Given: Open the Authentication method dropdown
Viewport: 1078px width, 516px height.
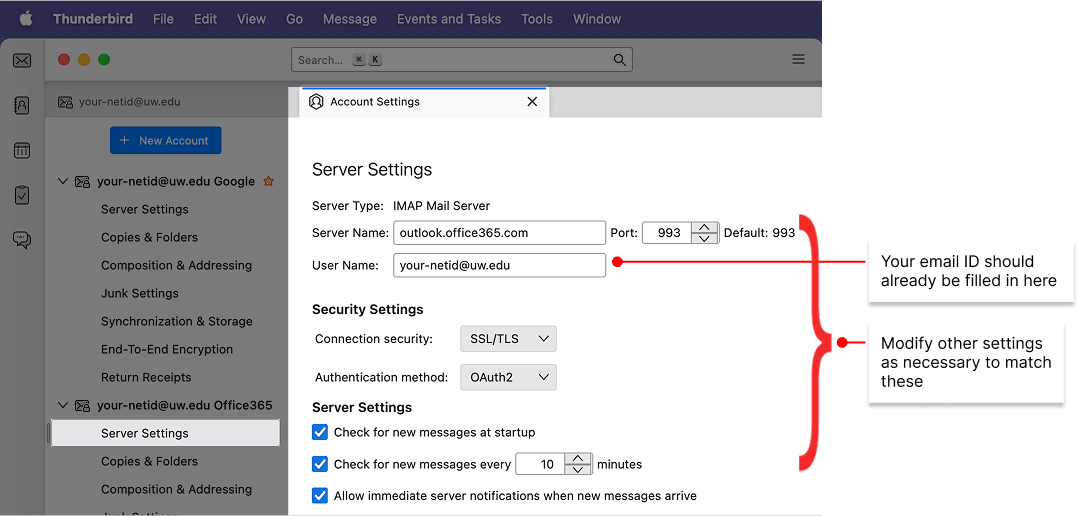Looking at the screenshot, I should 508,377.
